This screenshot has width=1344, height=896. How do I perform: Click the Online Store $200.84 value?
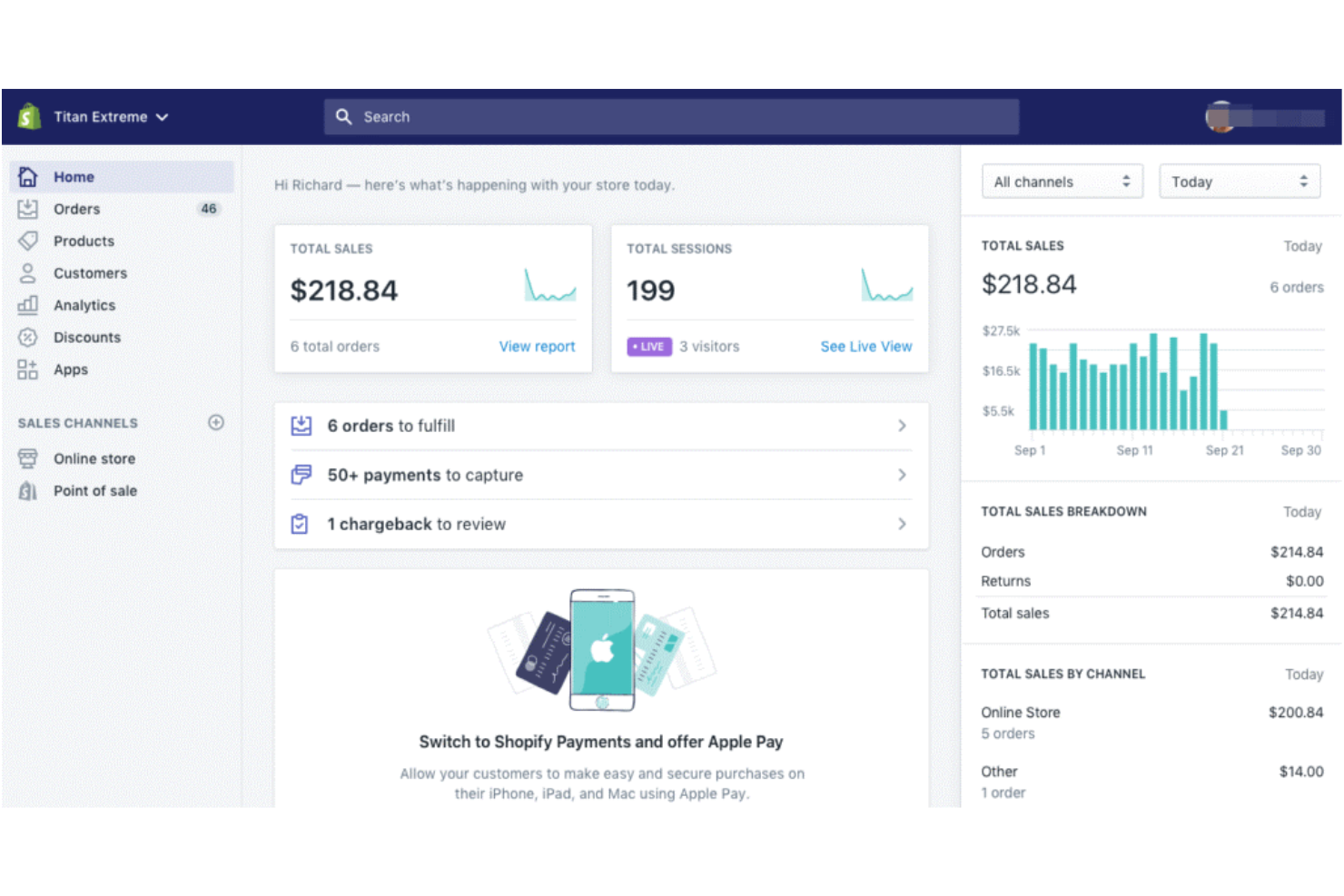click(x=1296, y=713)
